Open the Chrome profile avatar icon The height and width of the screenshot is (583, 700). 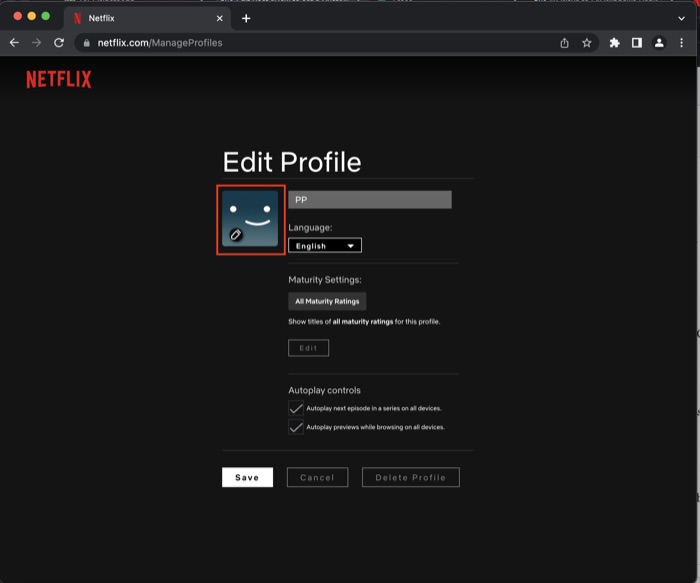point(659,43)
